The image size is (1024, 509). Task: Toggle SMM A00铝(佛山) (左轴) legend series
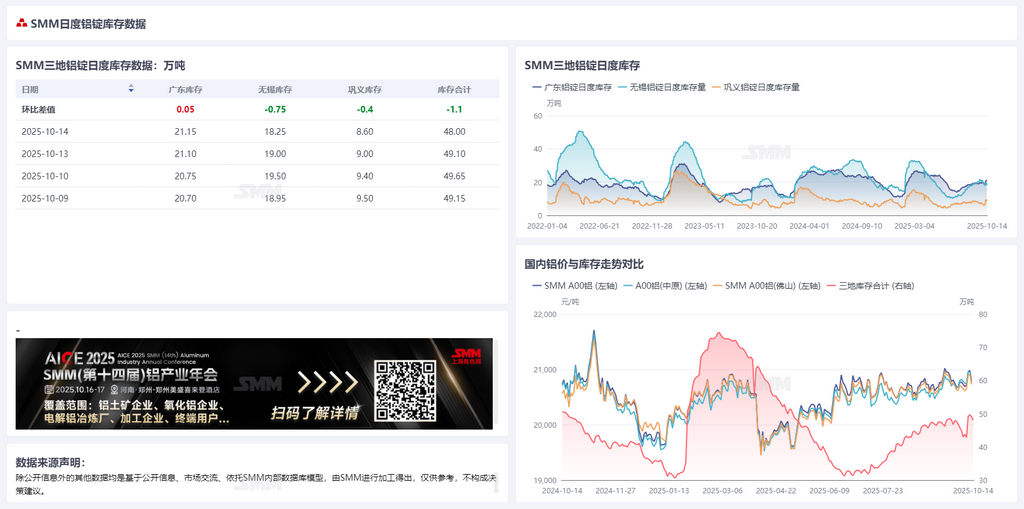pos(767,286)
